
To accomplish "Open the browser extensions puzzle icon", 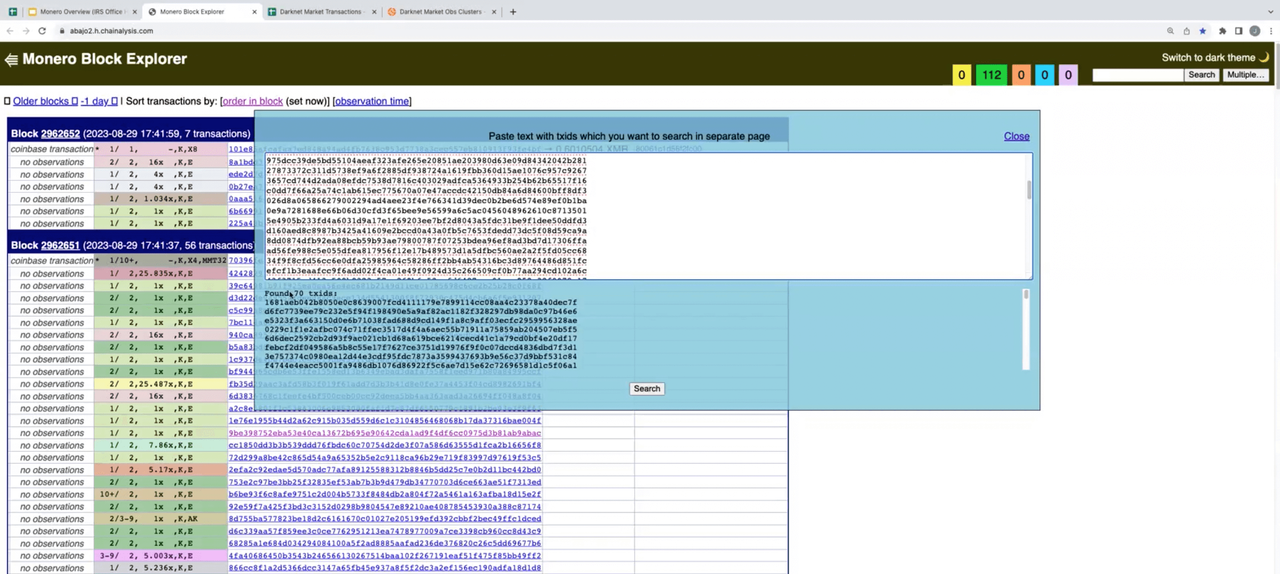I will [x=1222, y=31].
